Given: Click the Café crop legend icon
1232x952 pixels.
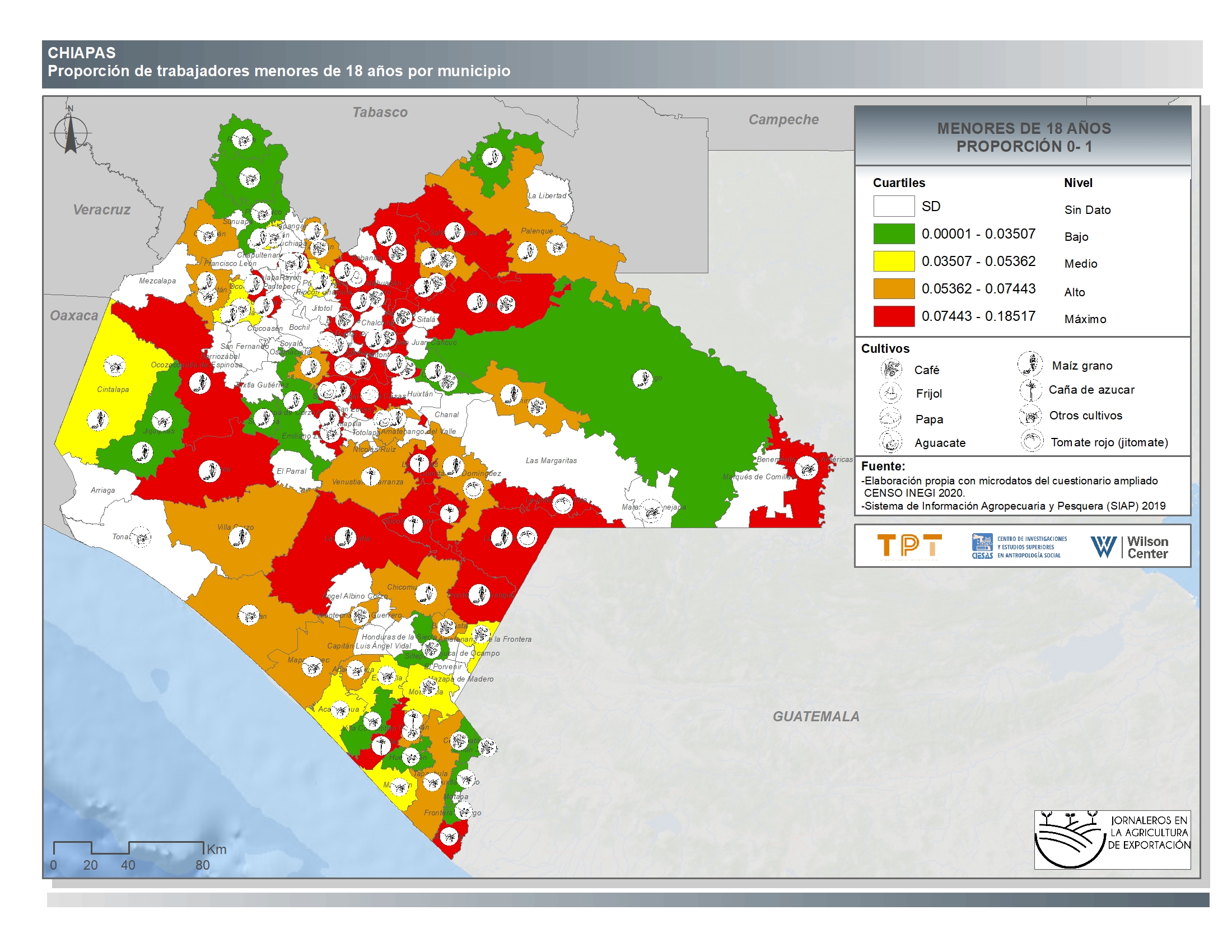Looking at the screenshot, I should [892, 369].
